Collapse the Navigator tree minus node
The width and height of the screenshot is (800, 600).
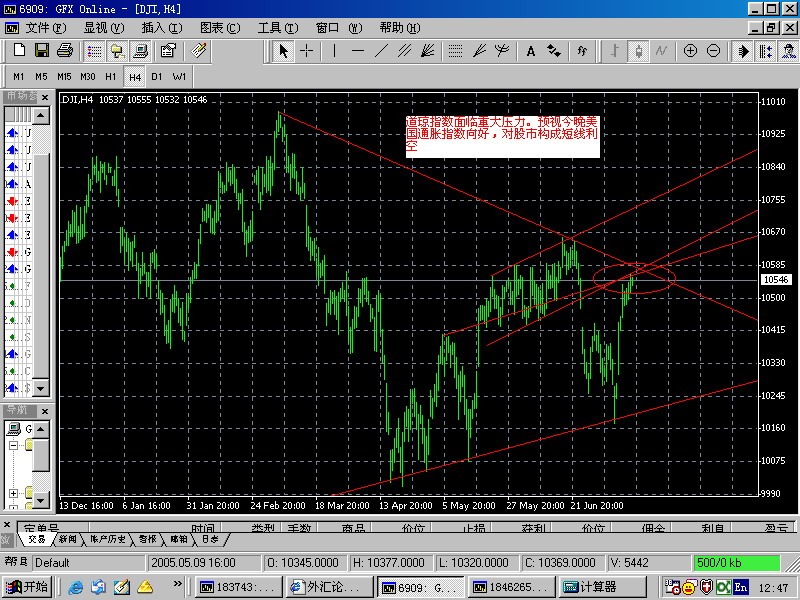point(14,445)
